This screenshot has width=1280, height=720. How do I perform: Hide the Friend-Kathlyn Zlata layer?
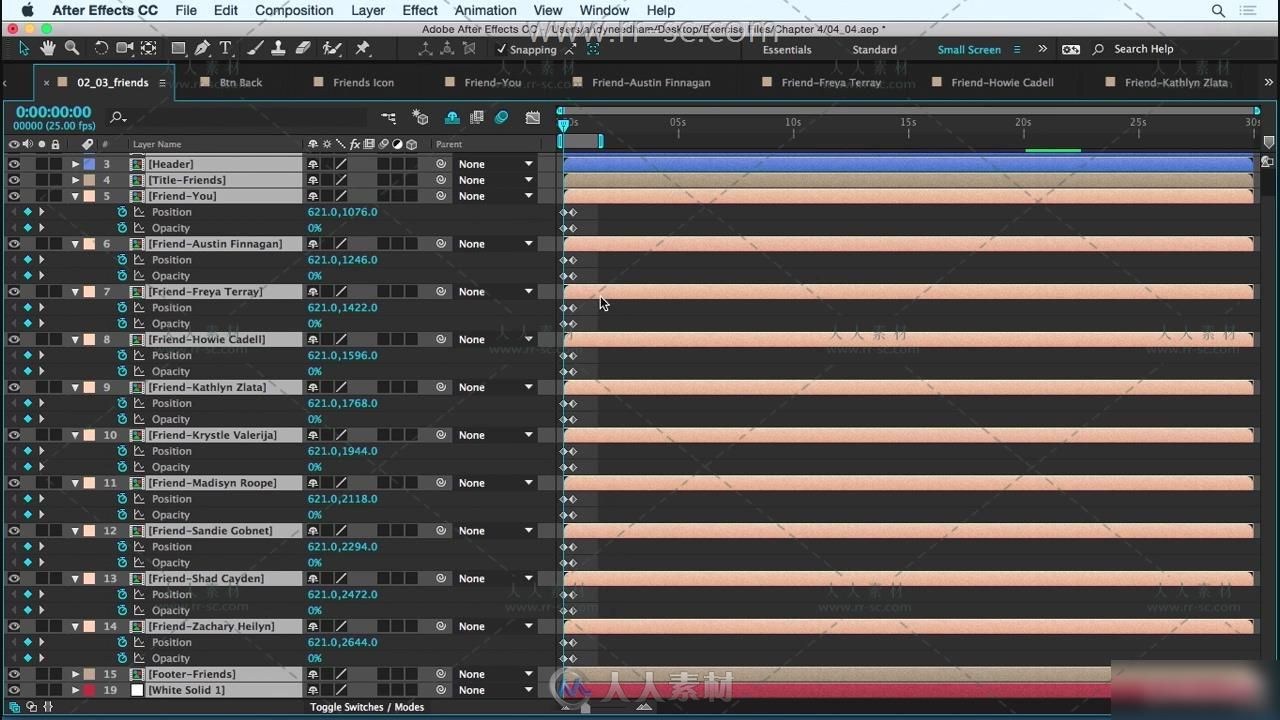14,387
